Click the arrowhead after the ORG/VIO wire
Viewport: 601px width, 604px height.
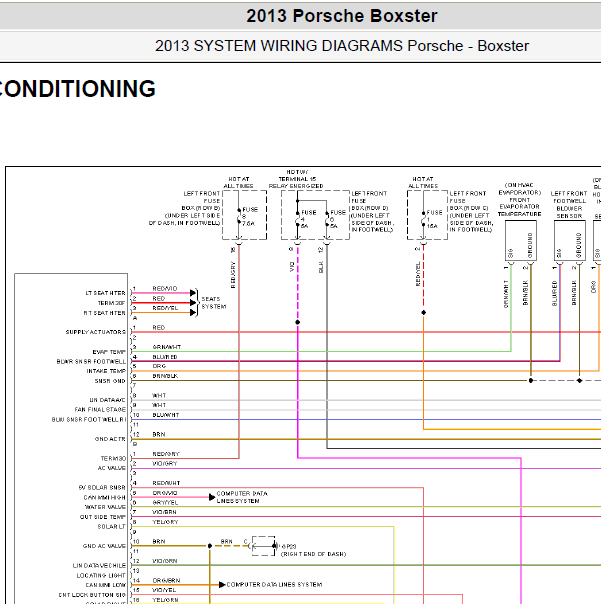pyautogui.click(x=212, y=497)
